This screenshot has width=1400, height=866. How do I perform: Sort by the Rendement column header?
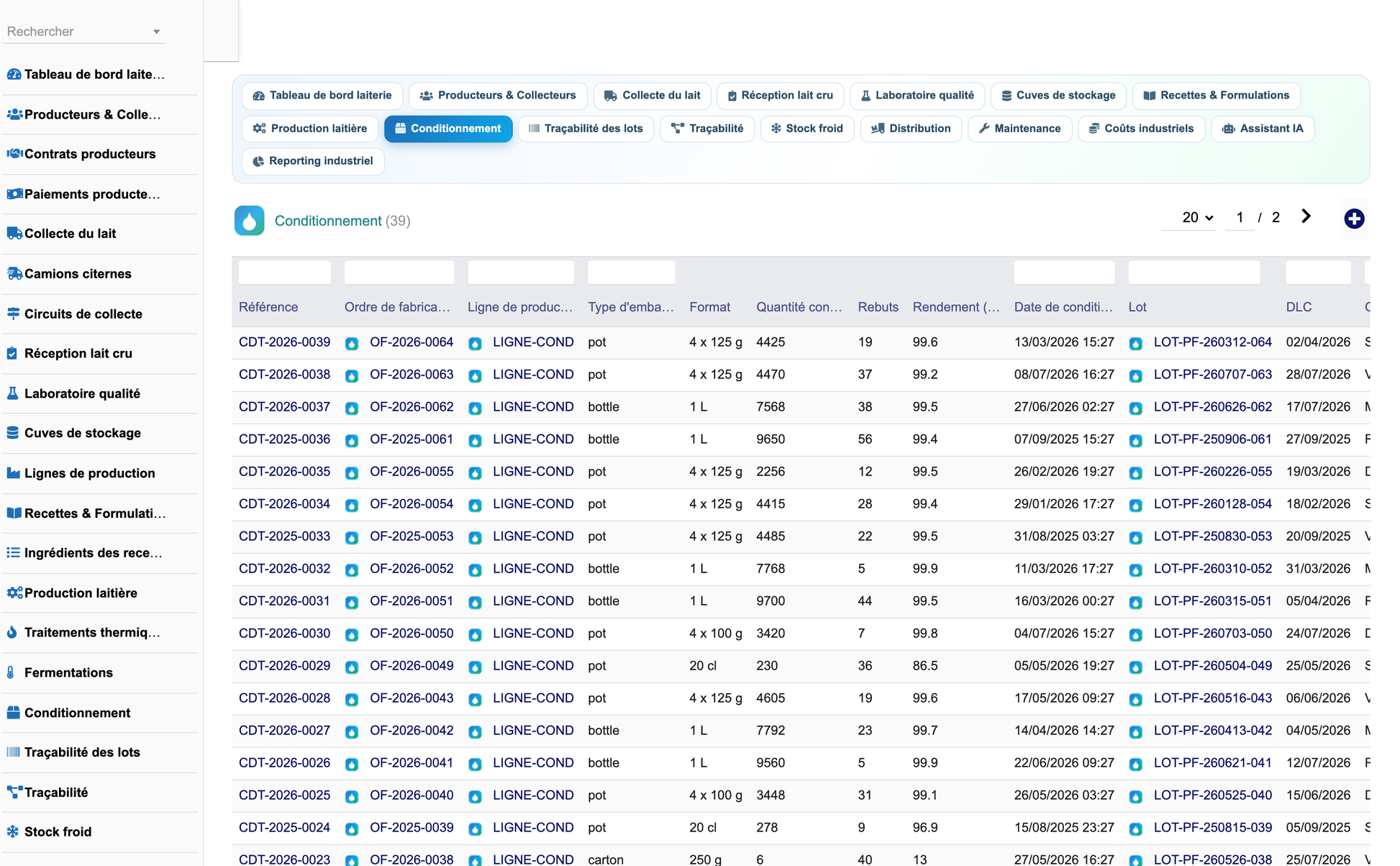coord(956,307)
